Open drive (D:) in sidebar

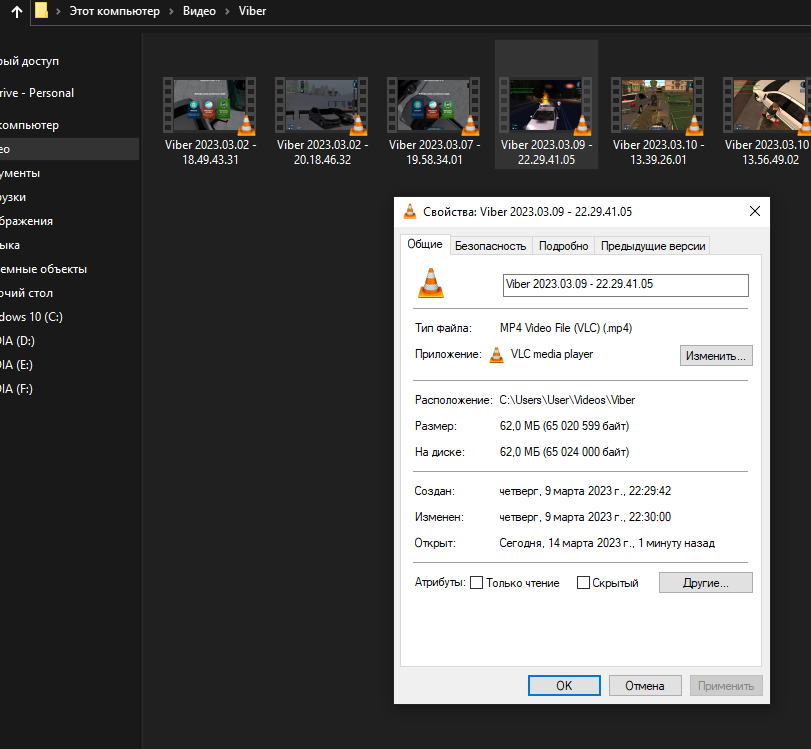17,341
